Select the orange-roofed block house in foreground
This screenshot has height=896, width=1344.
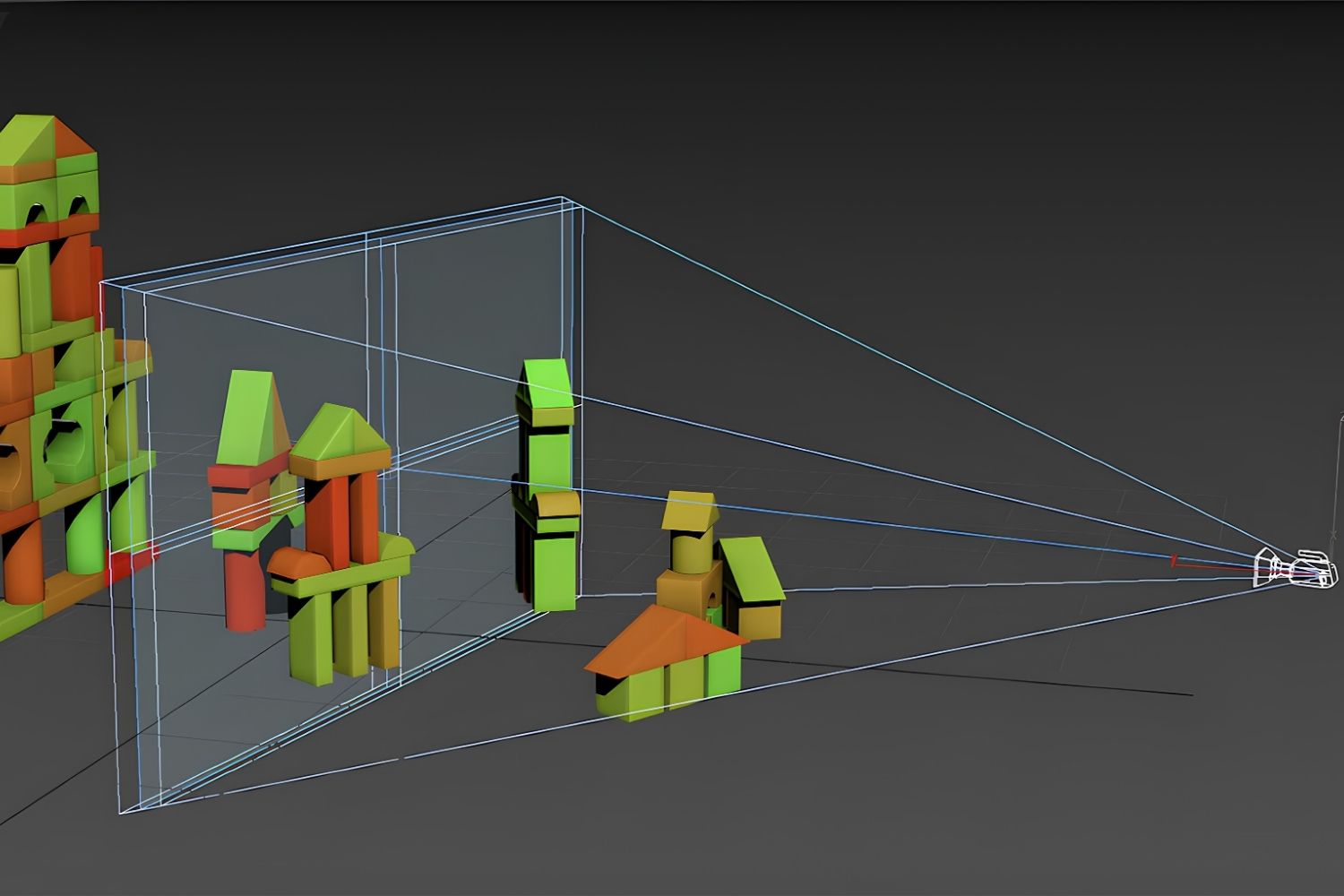(x=667, y=662)
